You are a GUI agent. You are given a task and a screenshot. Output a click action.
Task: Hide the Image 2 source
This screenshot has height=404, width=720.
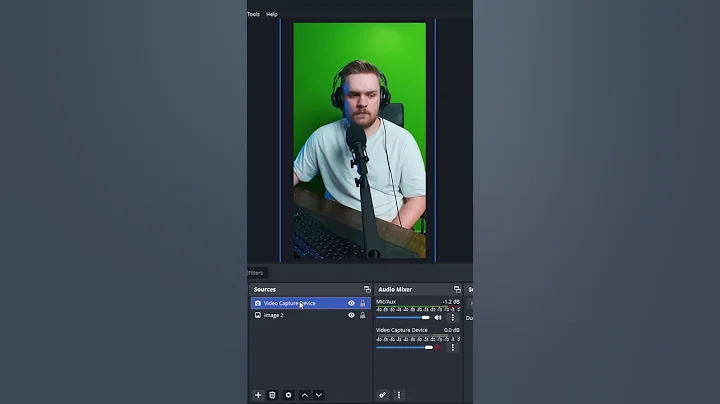coord(351,315)
